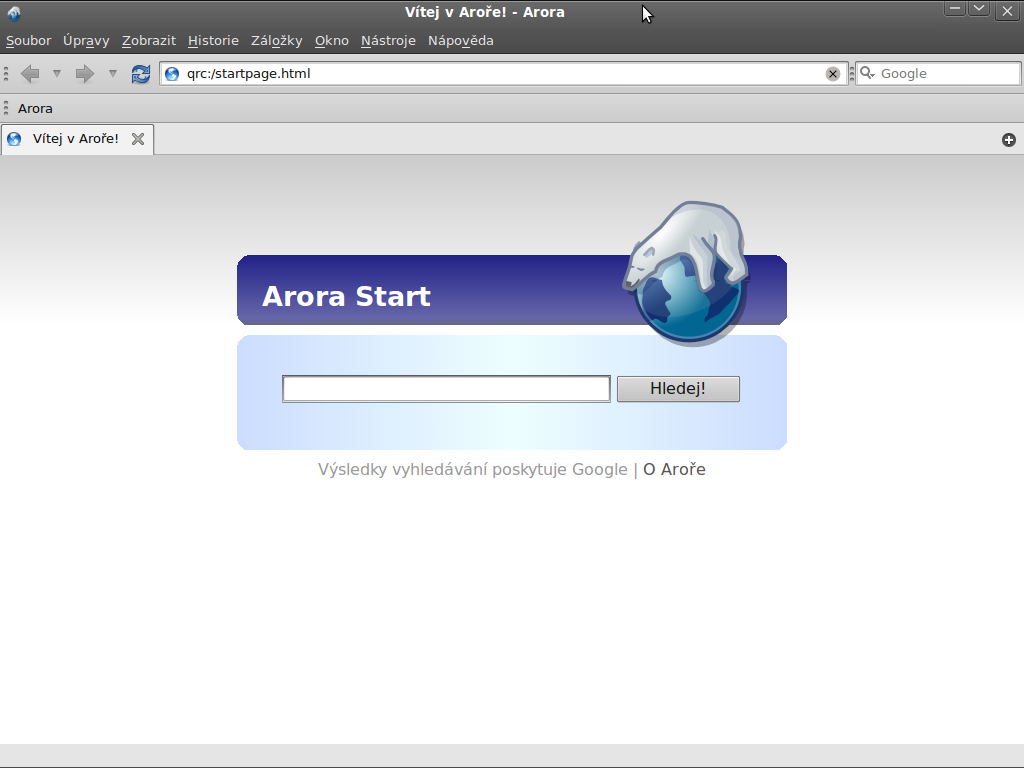Close the Arora window
This screenshot has height=768, width=1024.
1008,11
